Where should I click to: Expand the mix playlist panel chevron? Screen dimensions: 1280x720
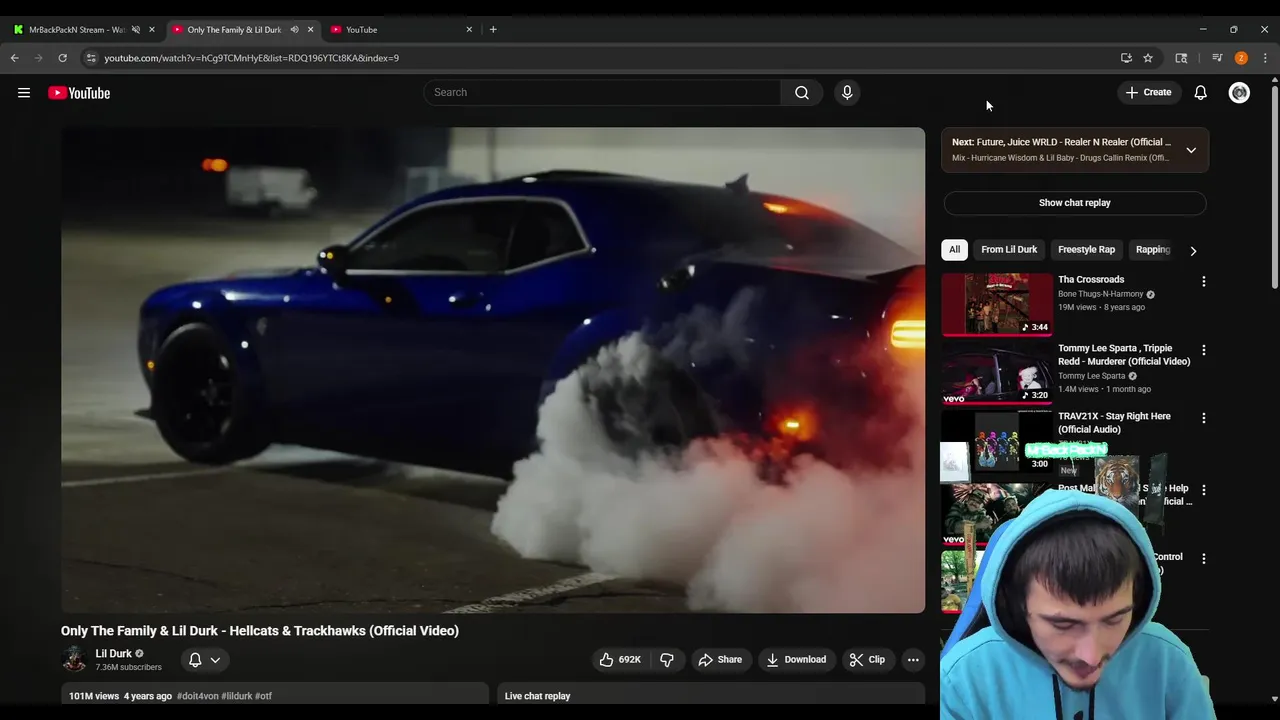point(1191,150)
